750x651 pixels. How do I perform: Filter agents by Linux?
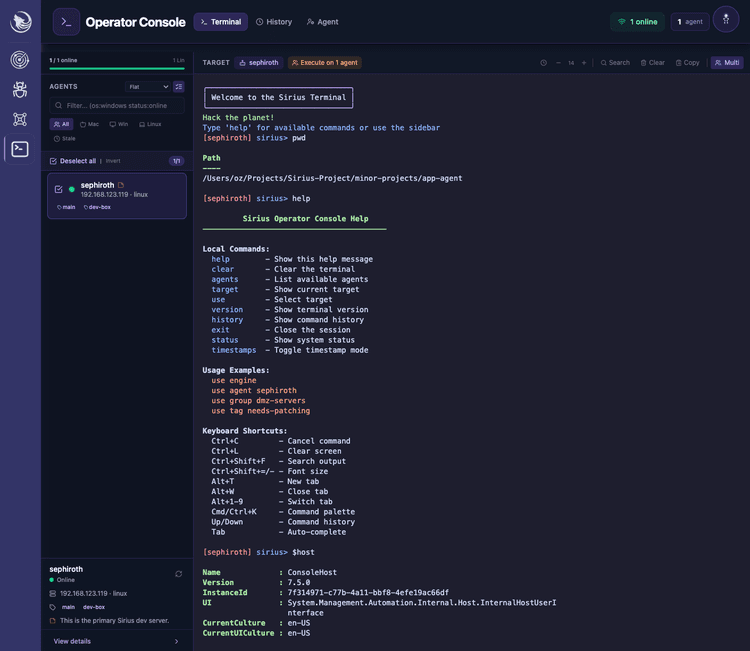[x=150, y=124]
